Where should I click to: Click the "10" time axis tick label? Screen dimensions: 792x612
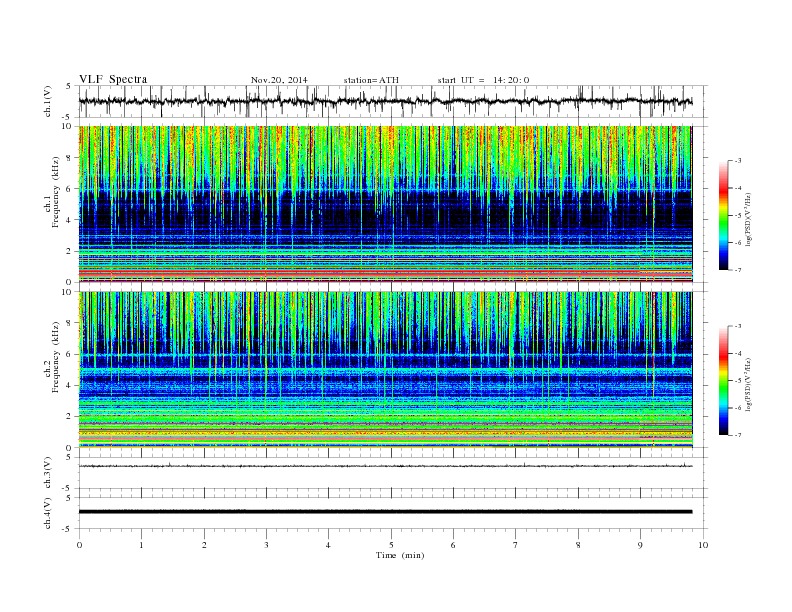[703, 545]
